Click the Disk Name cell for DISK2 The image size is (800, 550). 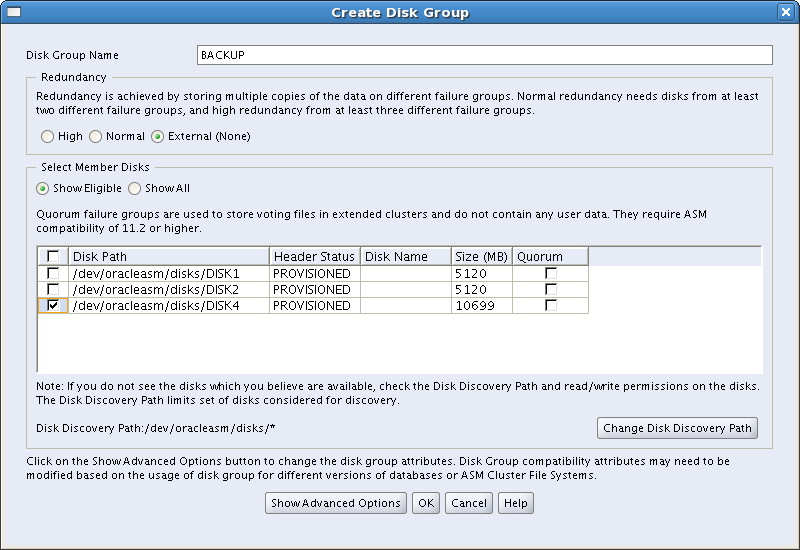coord(406,289)
